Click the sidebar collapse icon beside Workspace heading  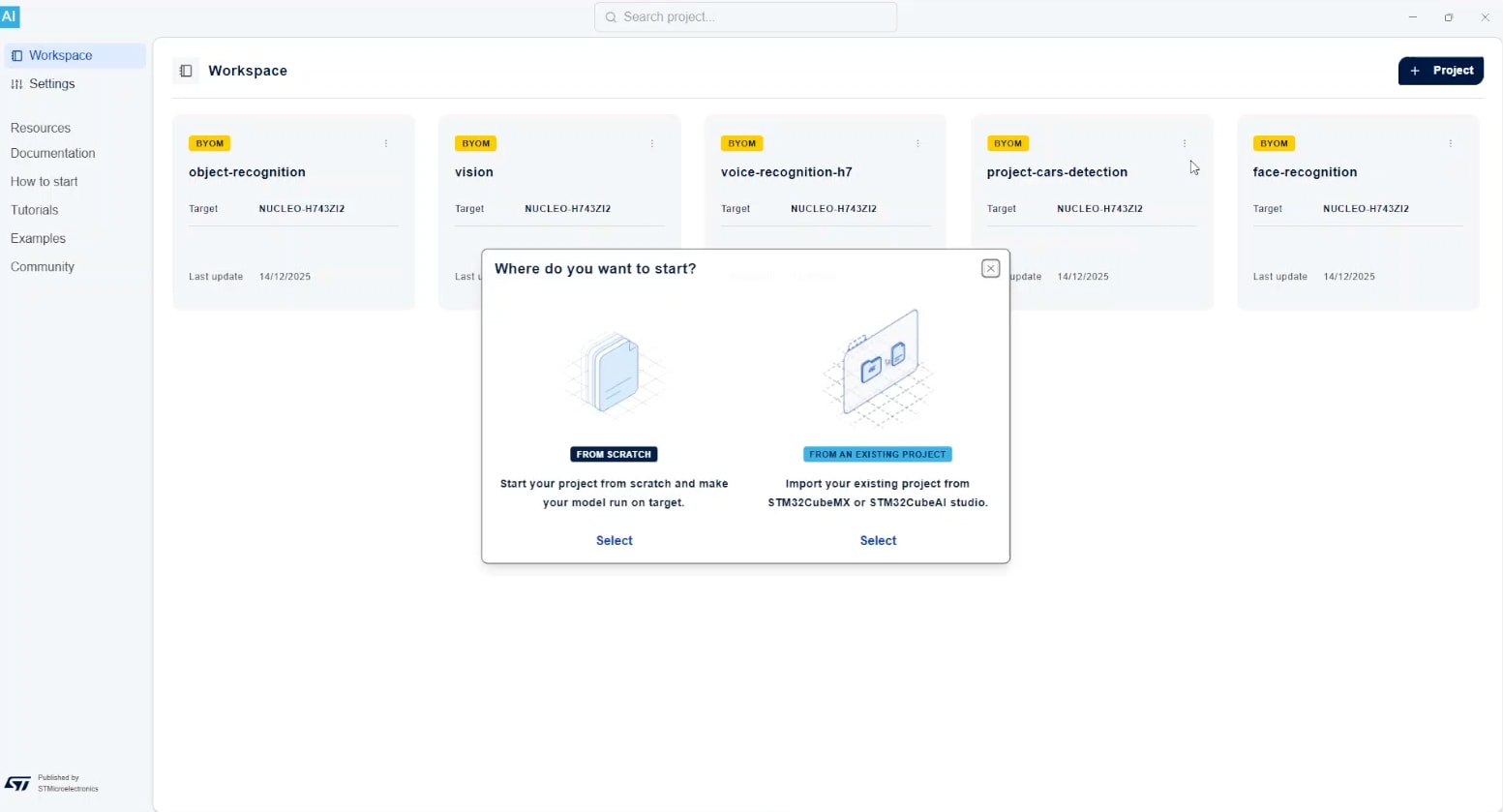pyautogui.click(x=186, y=71)
